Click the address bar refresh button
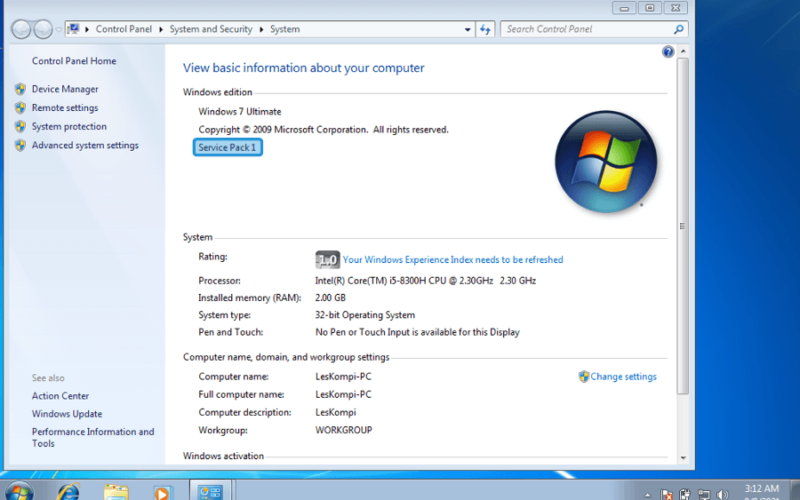800x500 pixels. (x=485, y=29)
